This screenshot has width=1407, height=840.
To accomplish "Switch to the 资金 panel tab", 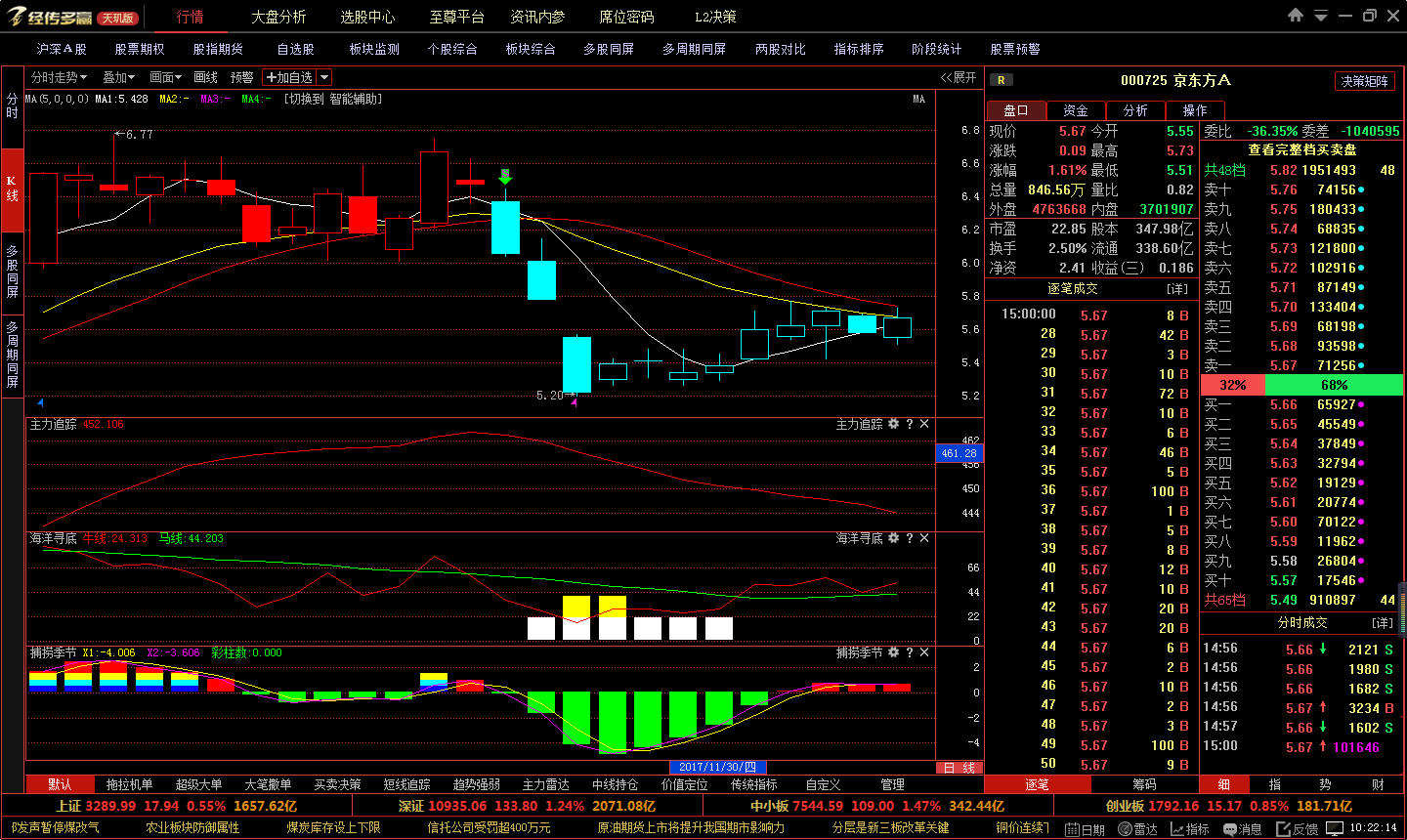I will tap(1076, 110).
